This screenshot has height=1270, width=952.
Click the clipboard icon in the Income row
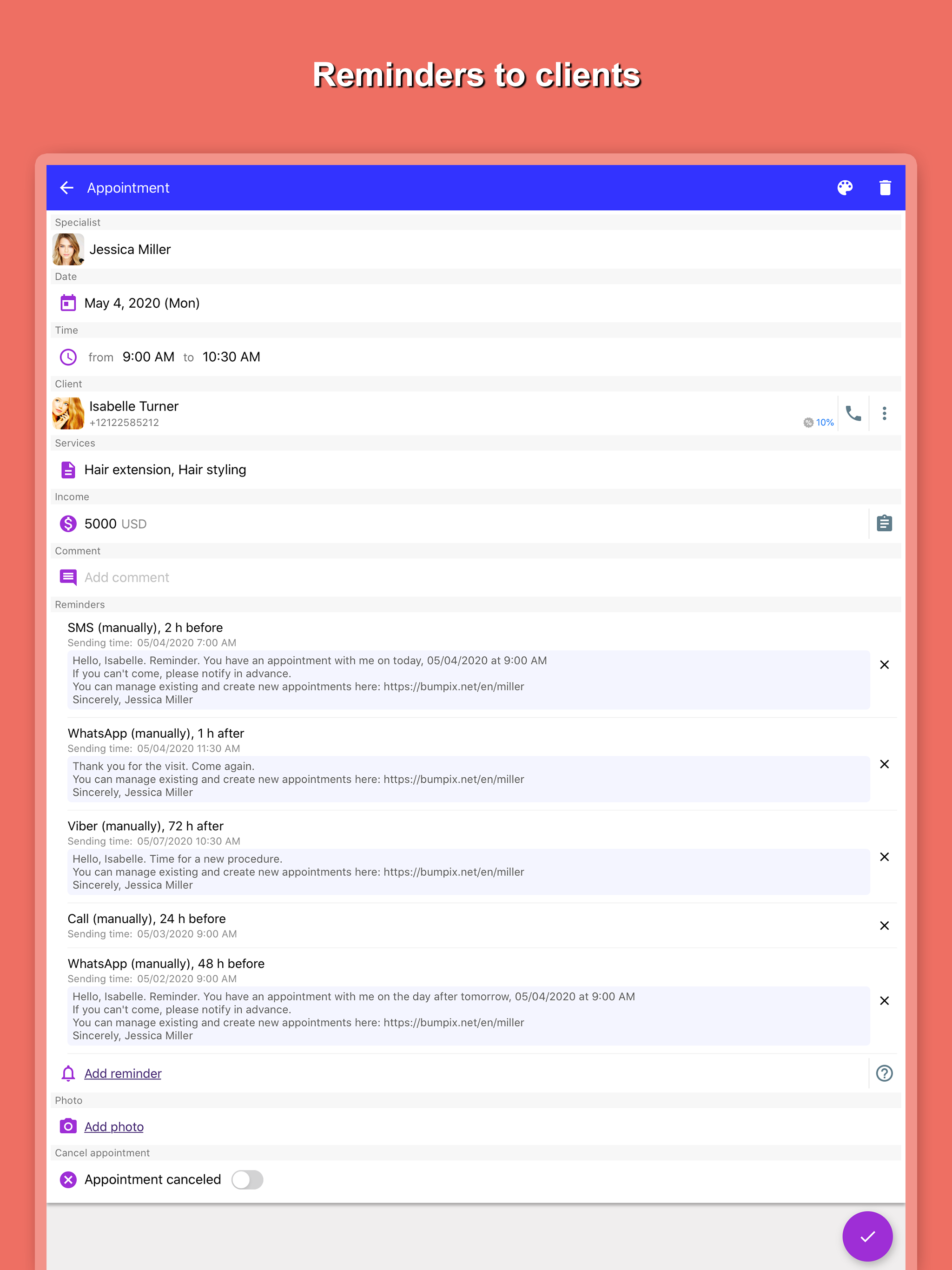(884, 523)
